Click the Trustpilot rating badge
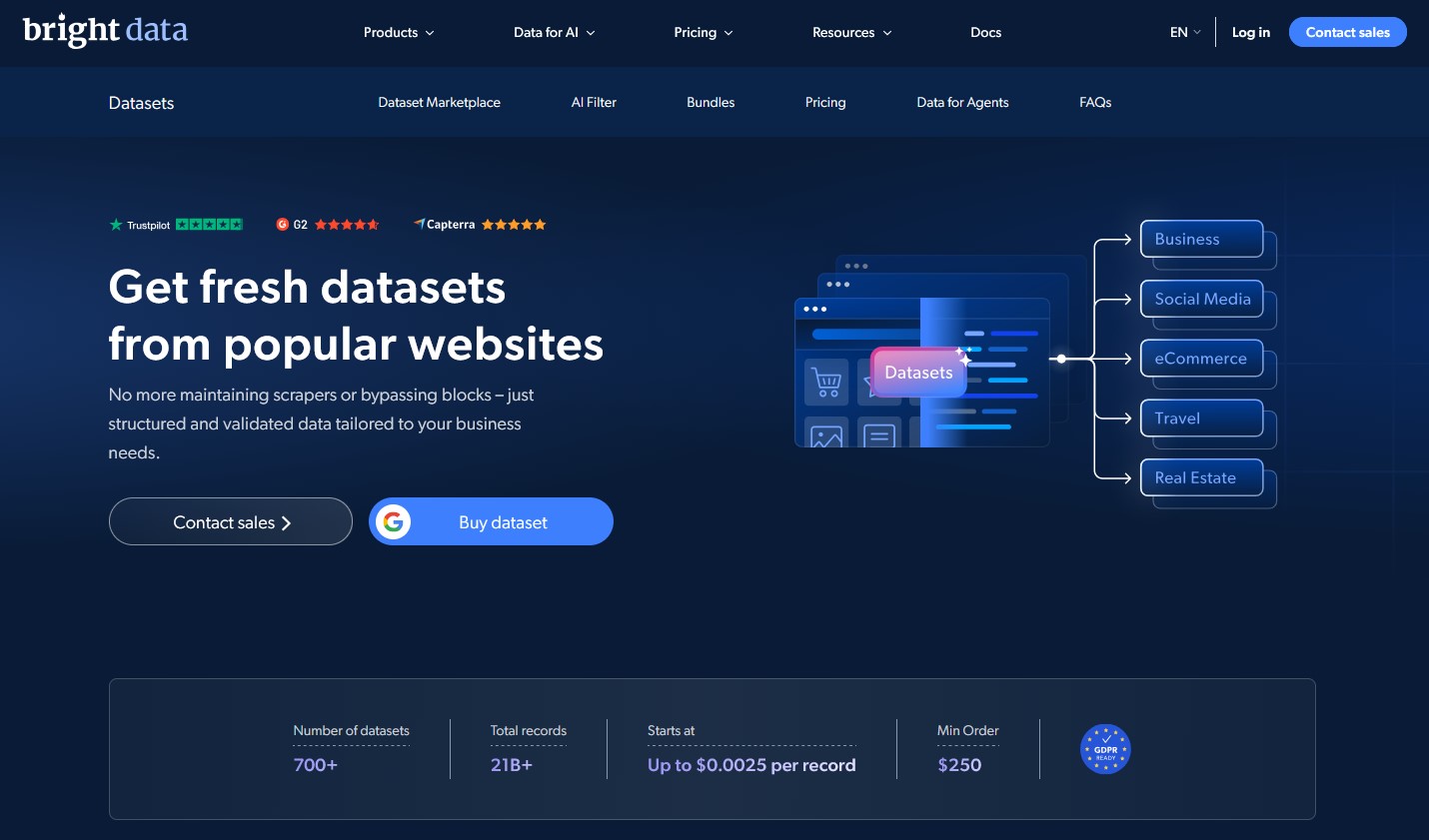 176,225
